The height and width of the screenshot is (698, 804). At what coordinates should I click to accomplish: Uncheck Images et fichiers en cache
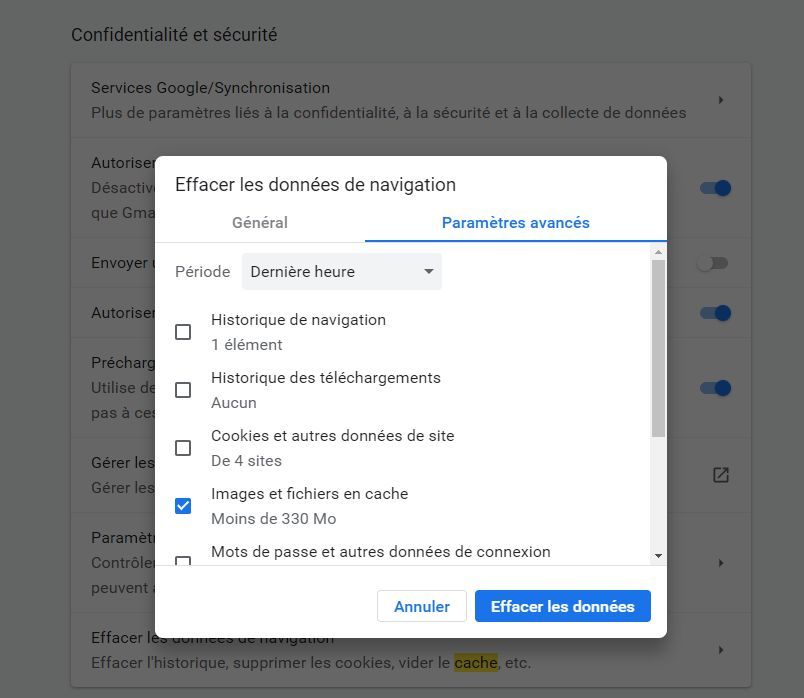click(183, 506)
